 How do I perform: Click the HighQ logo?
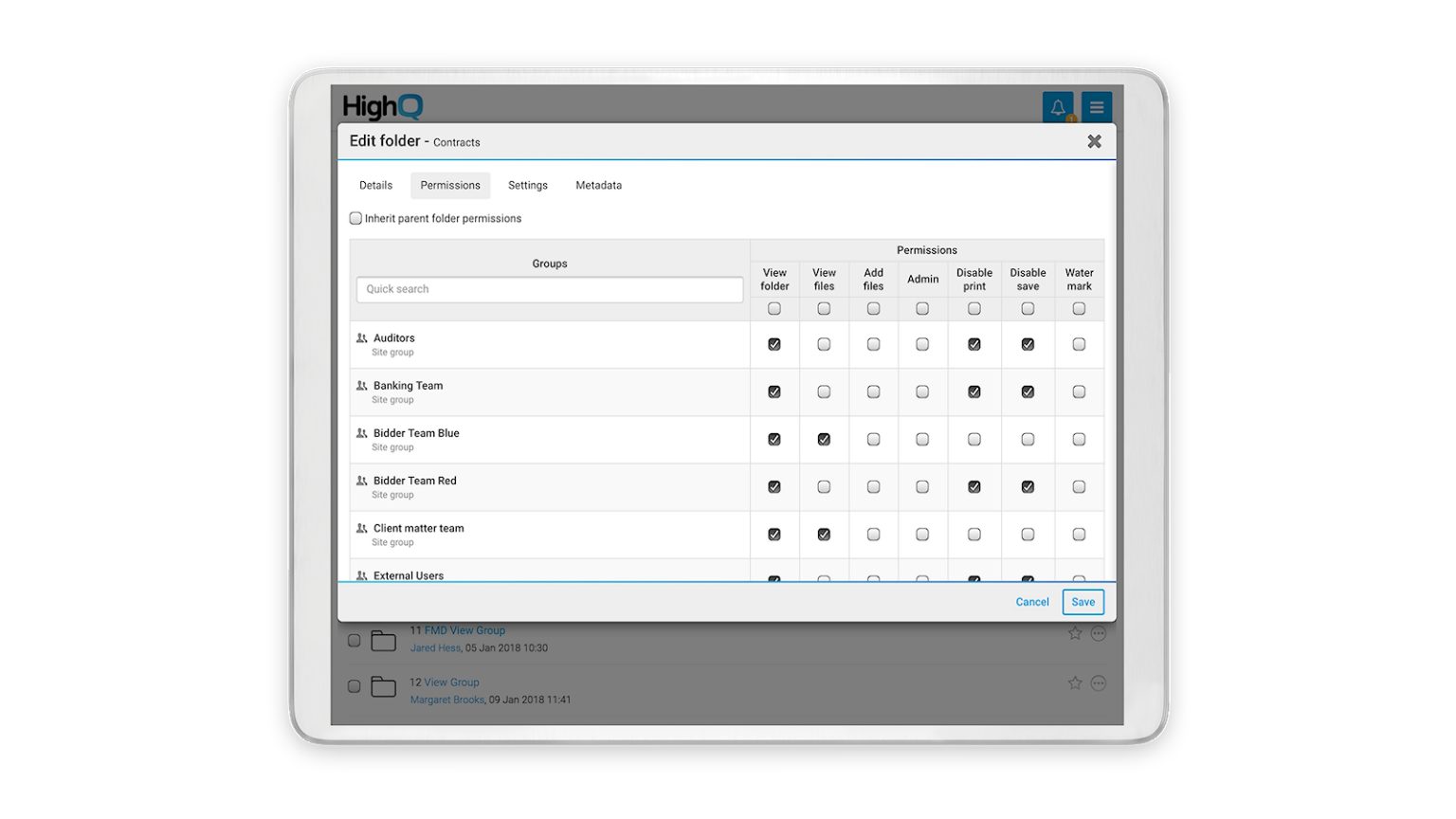point(383,107)
